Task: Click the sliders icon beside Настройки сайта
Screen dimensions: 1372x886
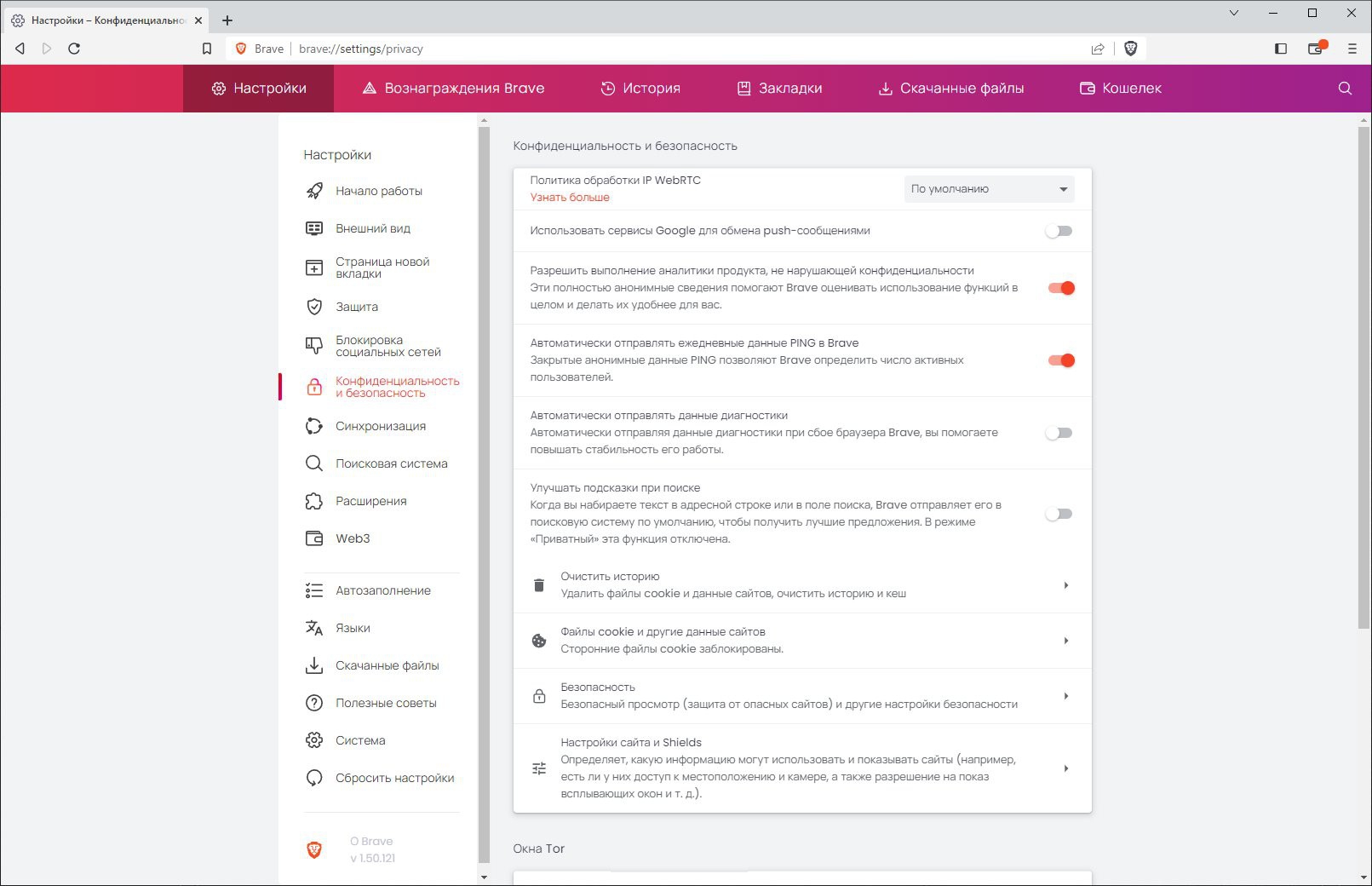Action: click(539, 768)
